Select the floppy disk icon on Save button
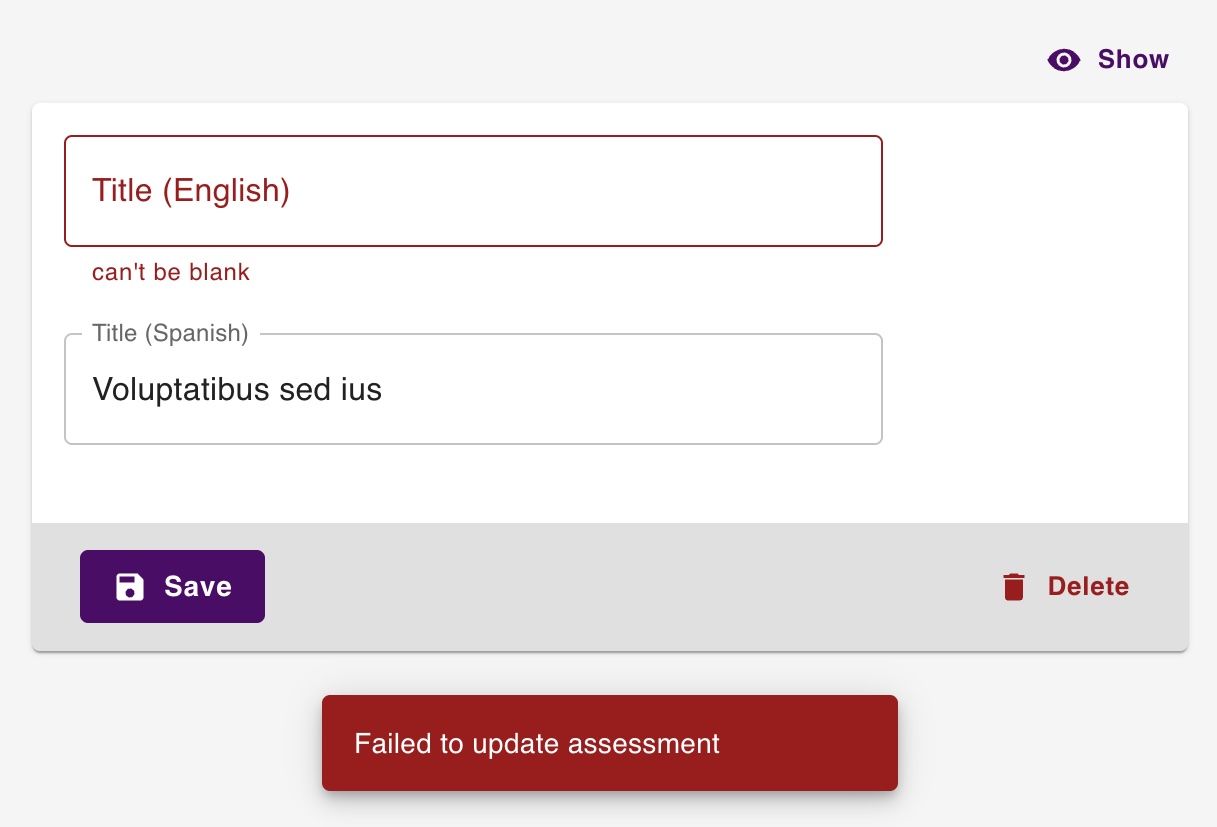Screen dimensions: 1217x827 tap(129, 587)
